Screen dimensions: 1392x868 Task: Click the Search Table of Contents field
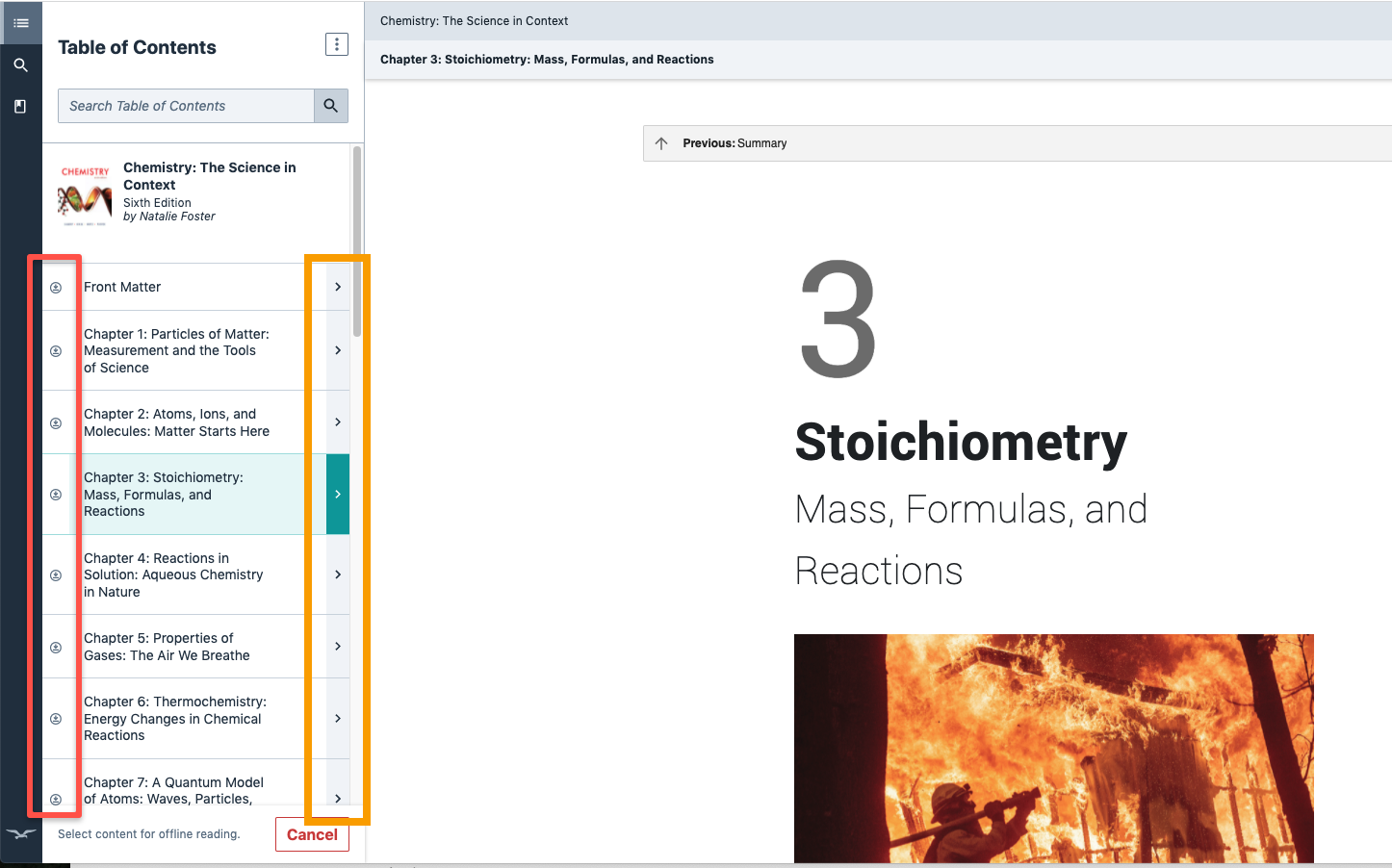186,106
